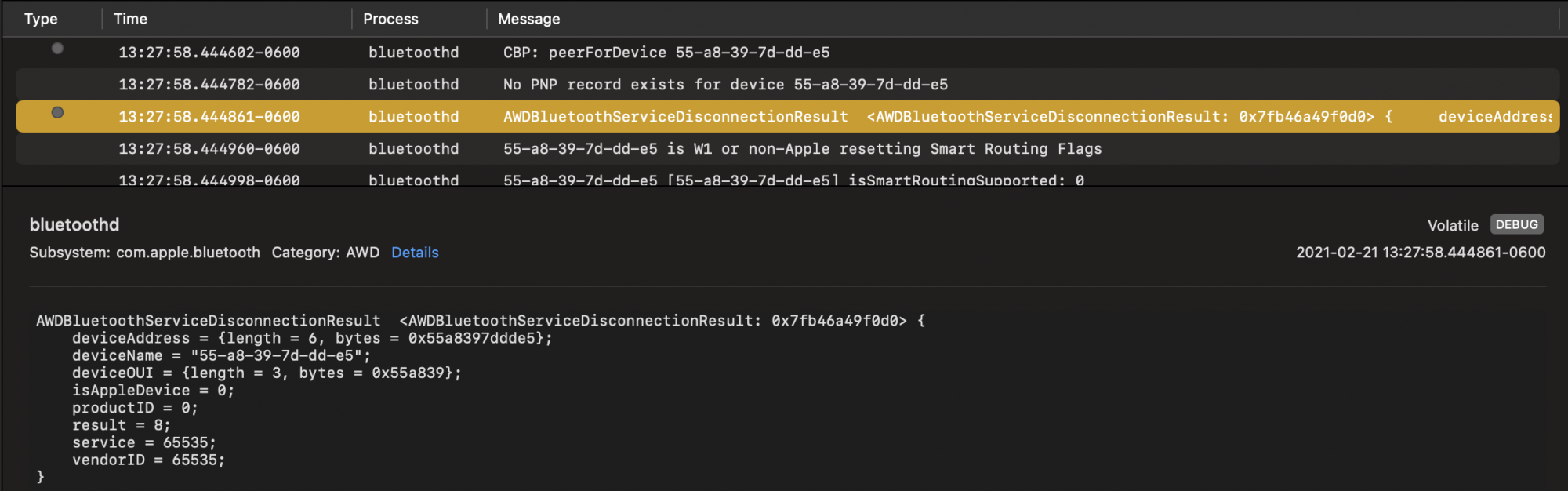The width and height of the screenshot is (1568, 491).
Task: Click the Process column header
Action: [x=390, y=19]
